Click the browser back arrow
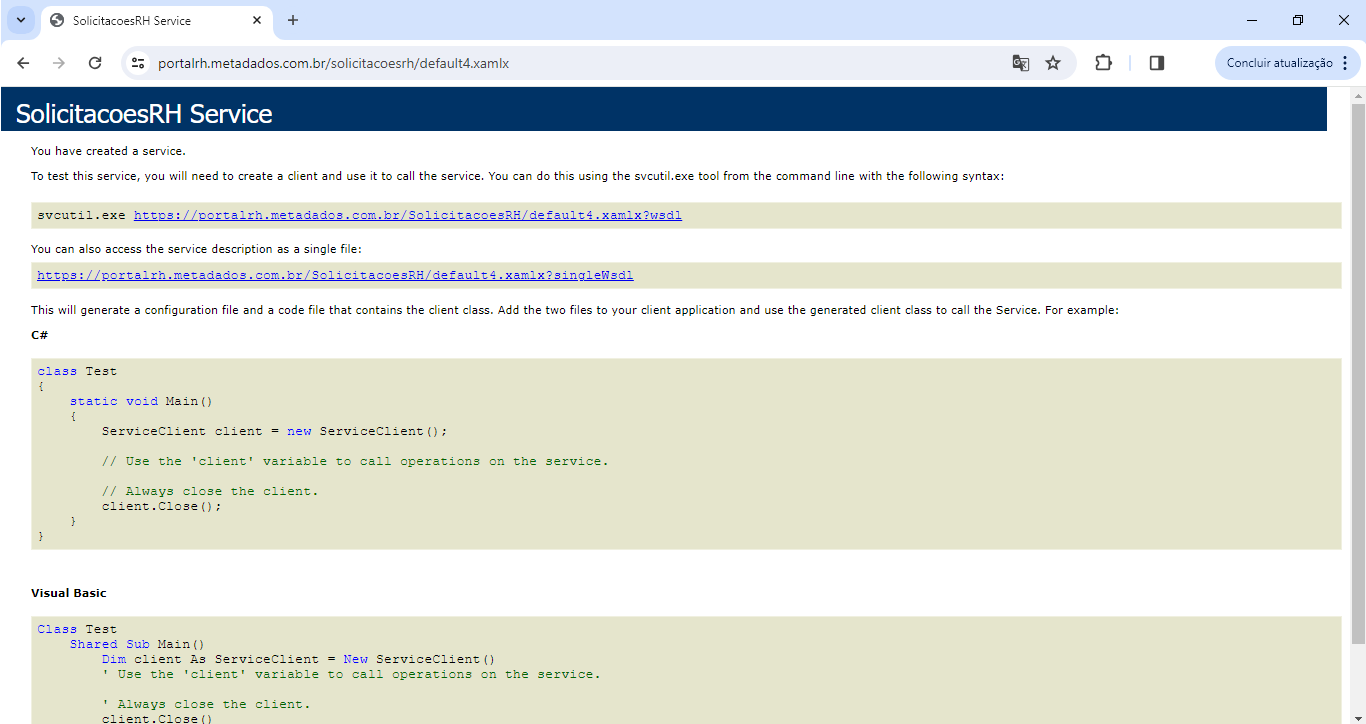This screenshot has width=1366, height=724. coord(24,63)
